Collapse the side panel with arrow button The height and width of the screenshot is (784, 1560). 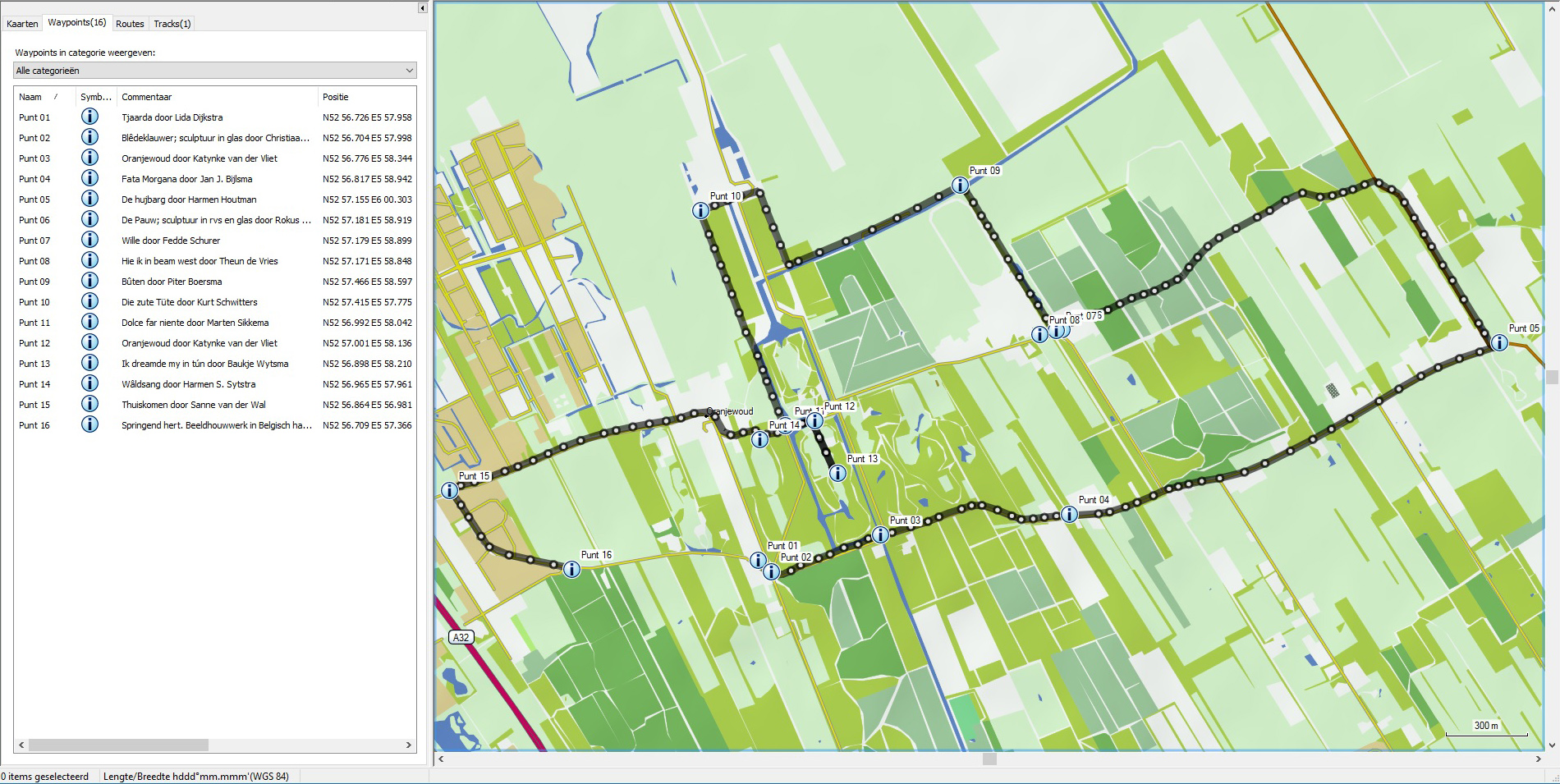click(423, 8)
